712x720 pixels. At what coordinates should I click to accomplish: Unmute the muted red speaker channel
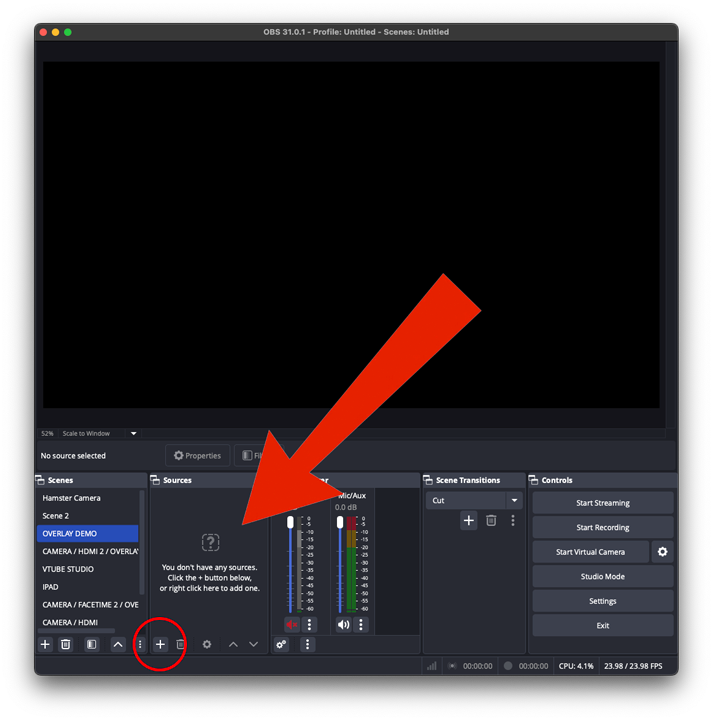(292, 625)
